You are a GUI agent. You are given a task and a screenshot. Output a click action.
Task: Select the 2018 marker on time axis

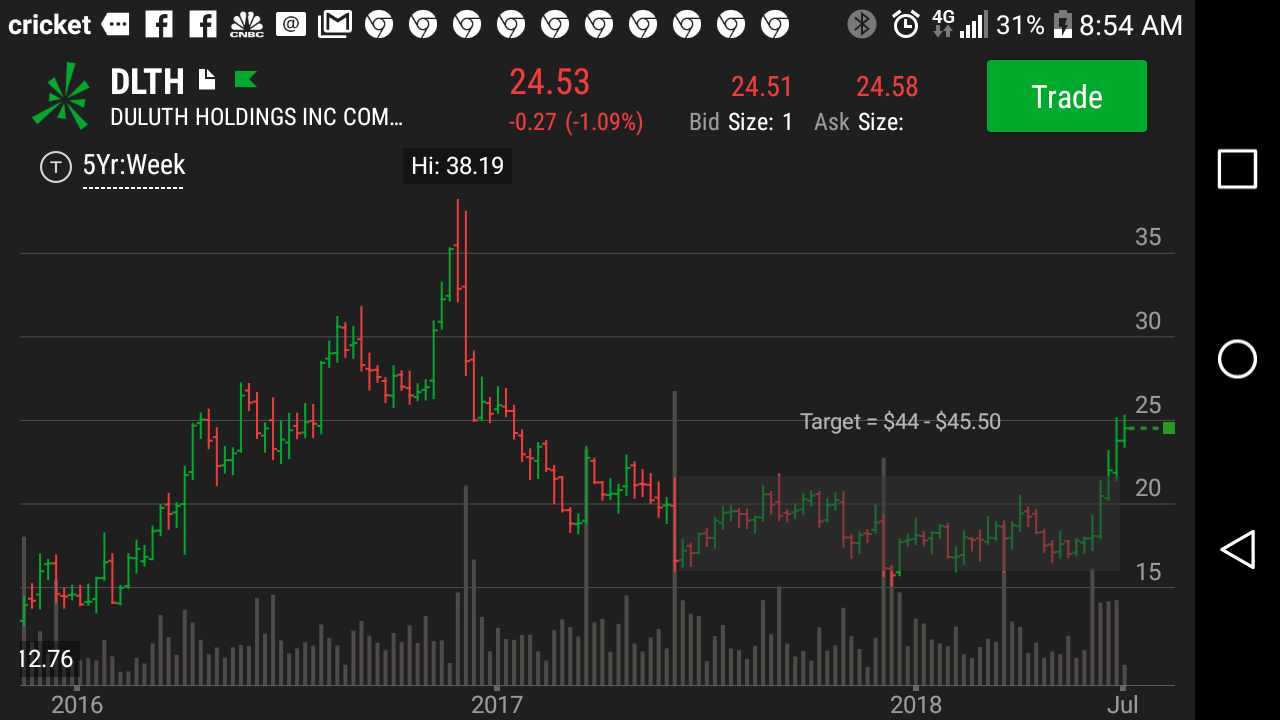(x=916, y=704)
